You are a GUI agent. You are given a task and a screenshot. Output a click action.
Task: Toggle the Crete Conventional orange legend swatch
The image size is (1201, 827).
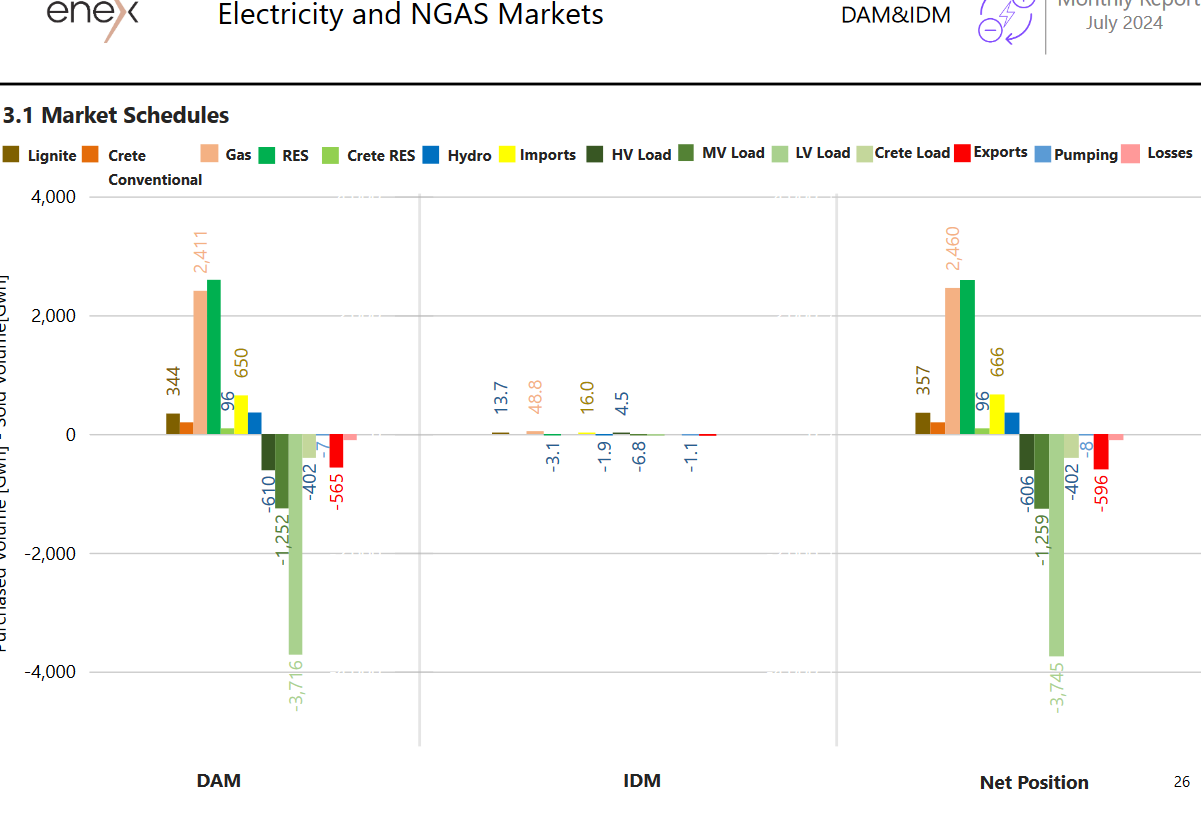(x=89, y=154)
